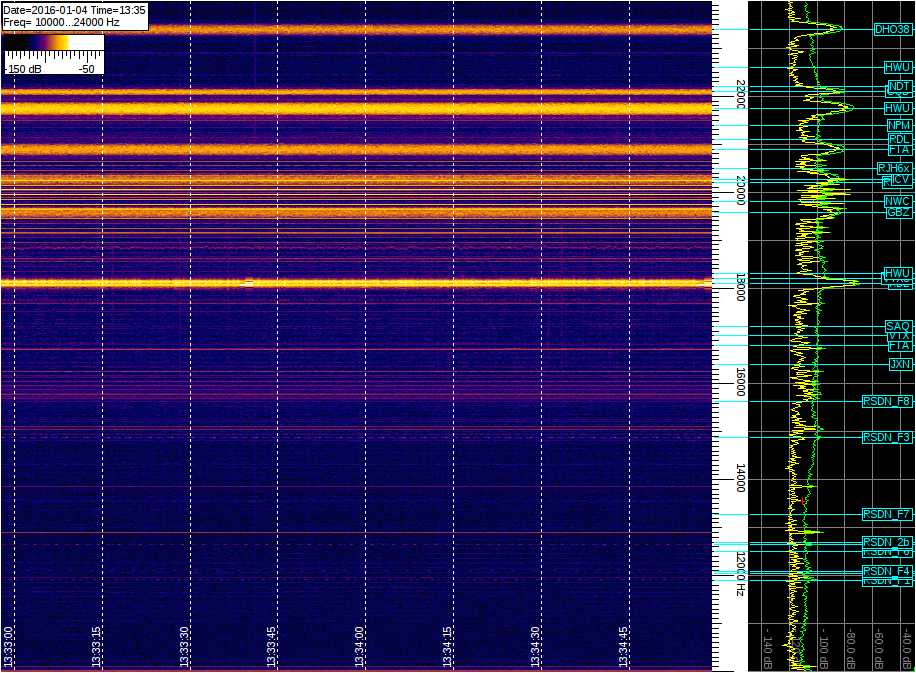Click the -40.0 dB amplitude axis label
Image resolution: width=916 pixels, height=673 pixels.
click(x=907, y=648)
